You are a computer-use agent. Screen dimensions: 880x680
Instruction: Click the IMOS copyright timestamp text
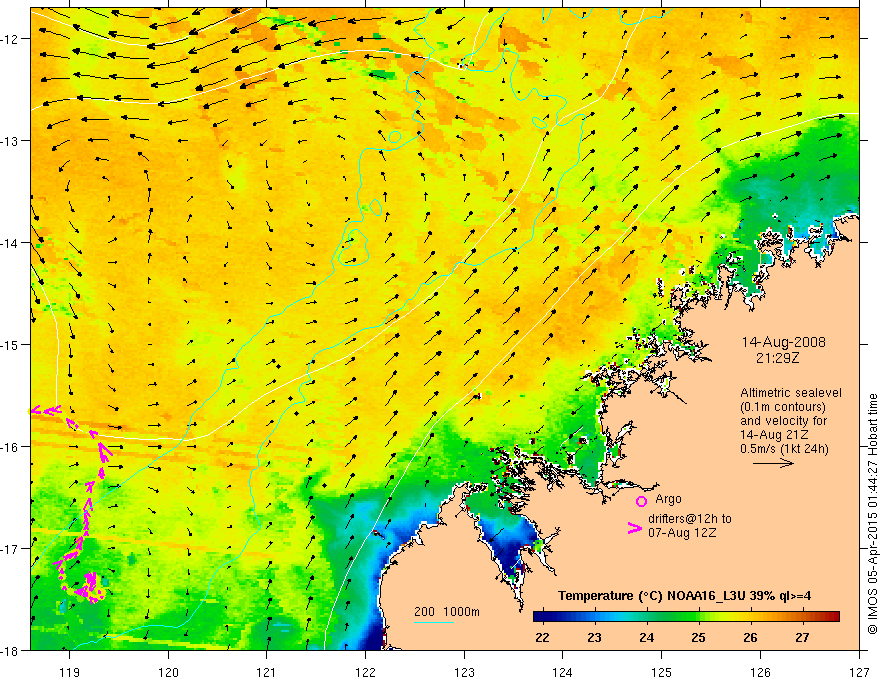coord(872,514)
